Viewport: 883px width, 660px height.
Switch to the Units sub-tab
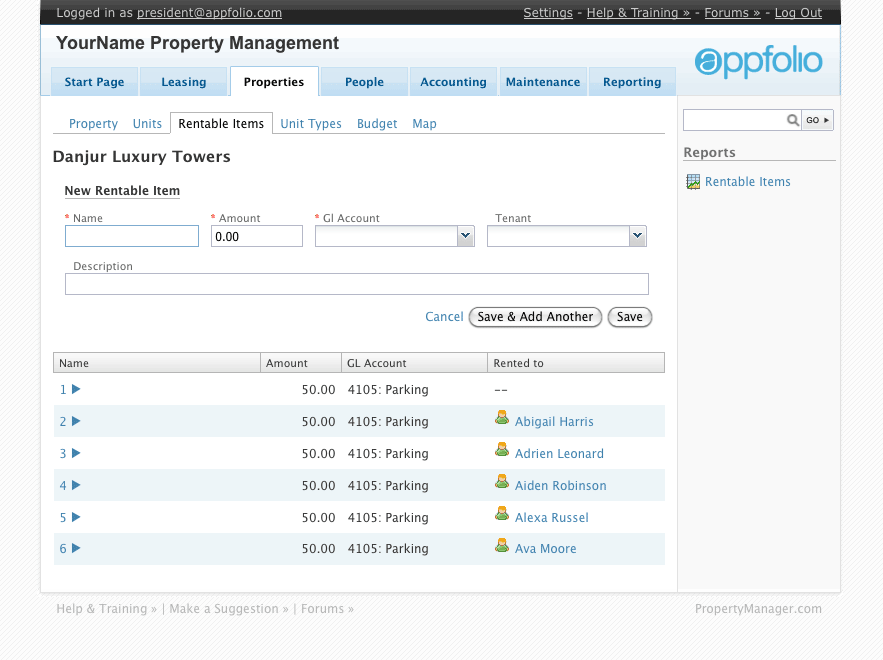click(148, 124)
